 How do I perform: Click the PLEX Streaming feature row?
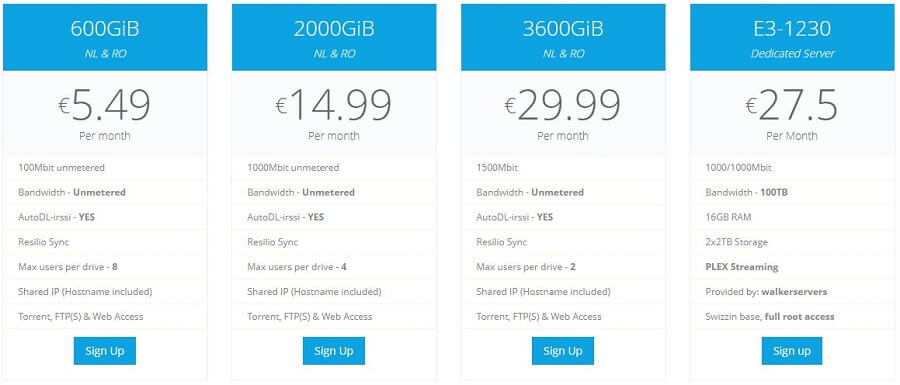click(792, 267)
